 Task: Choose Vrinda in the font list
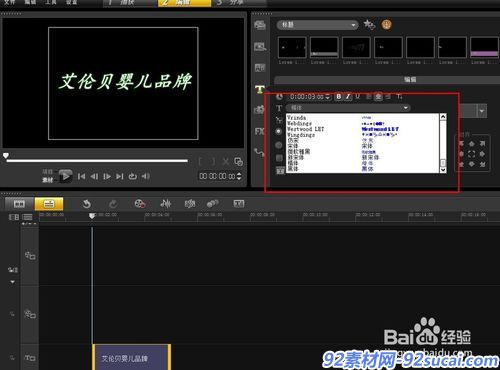point(363,117)
